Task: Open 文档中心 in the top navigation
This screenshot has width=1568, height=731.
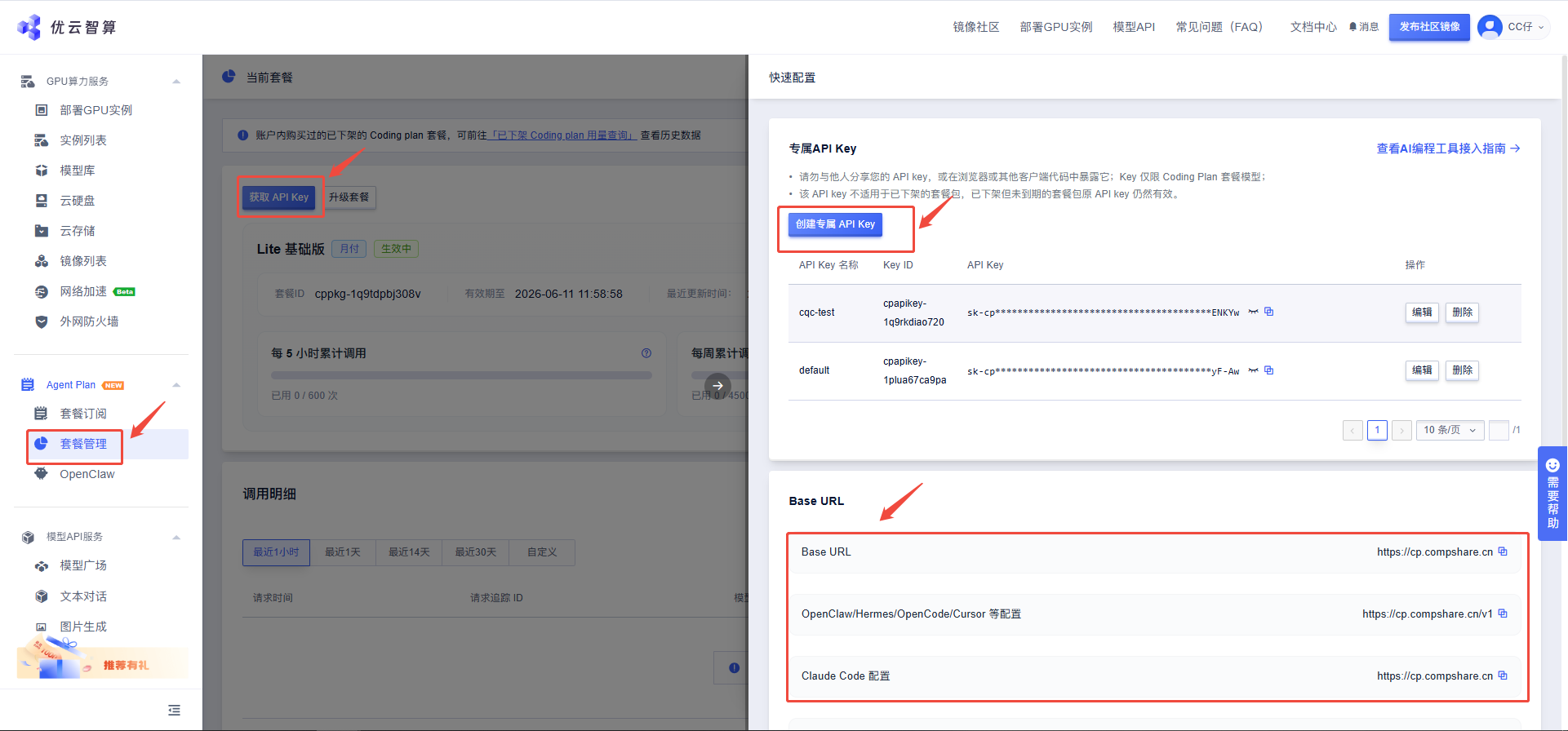Action: tap(1313, 27)
